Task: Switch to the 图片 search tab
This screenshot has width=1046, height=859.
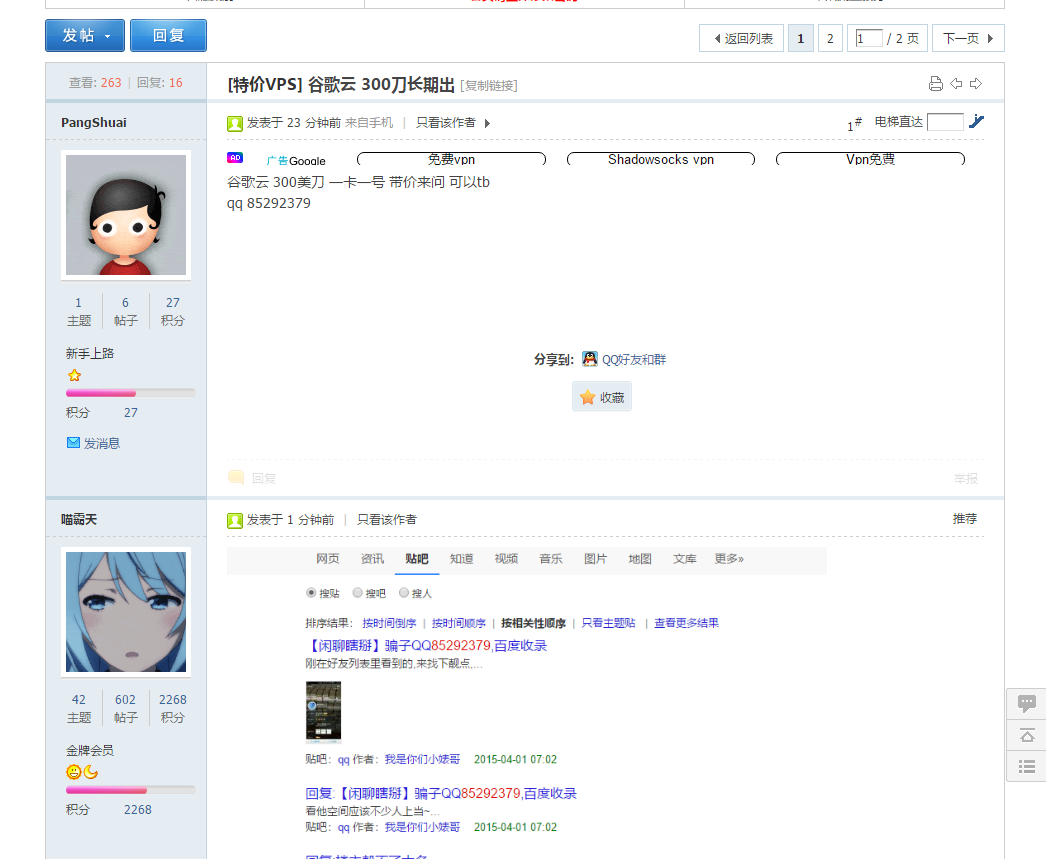Action: pos(596,558)
